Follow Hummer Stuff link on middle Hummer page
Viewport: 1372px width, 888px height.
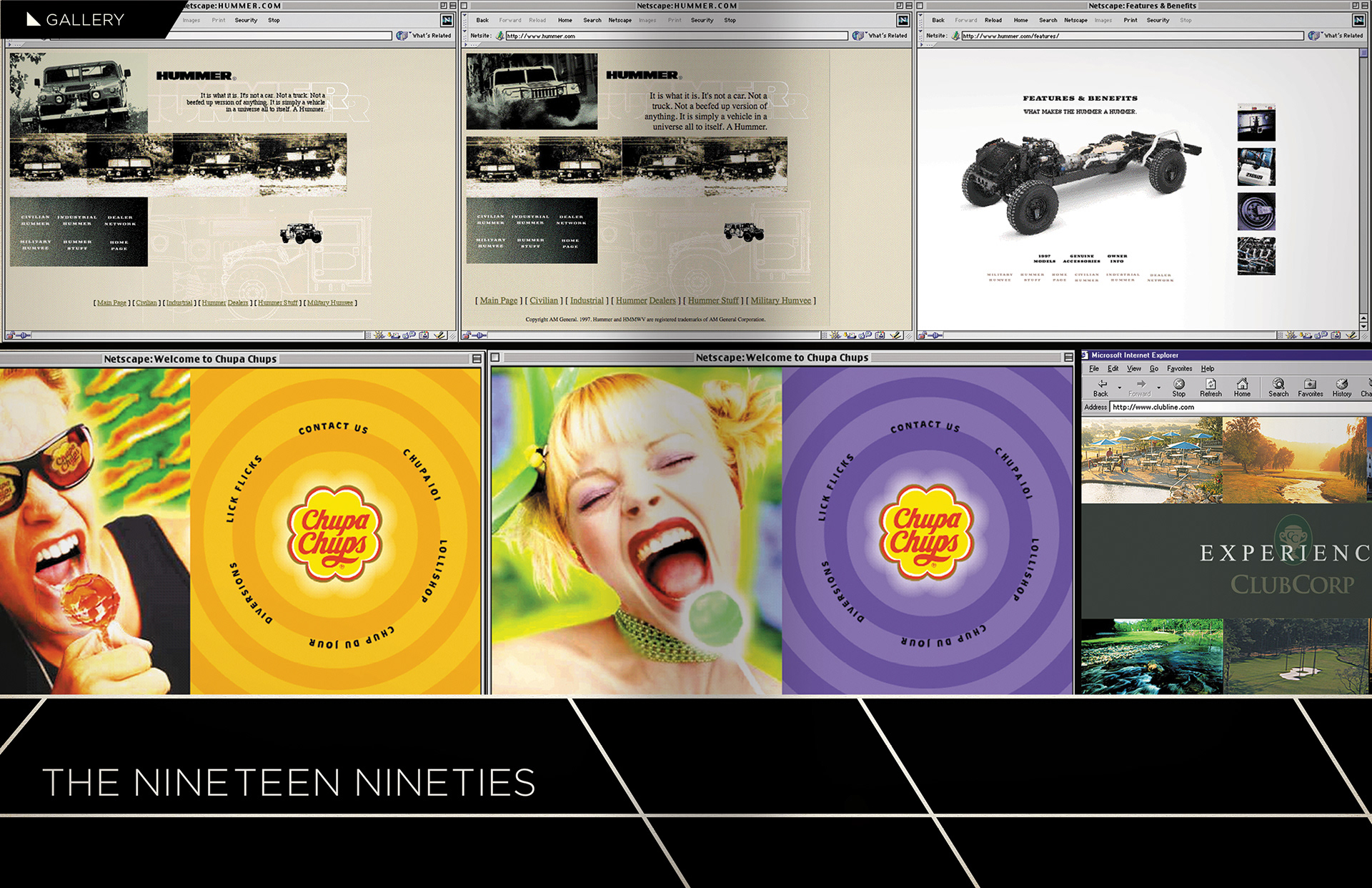click(712, 300)
